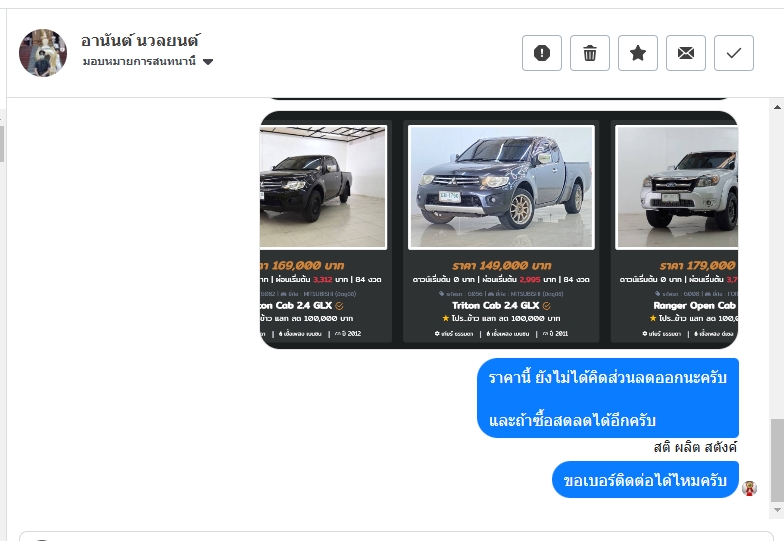Open the 179,000 baht Ranger Open Cab photo

pyautogui.click(x=678, y=187)
